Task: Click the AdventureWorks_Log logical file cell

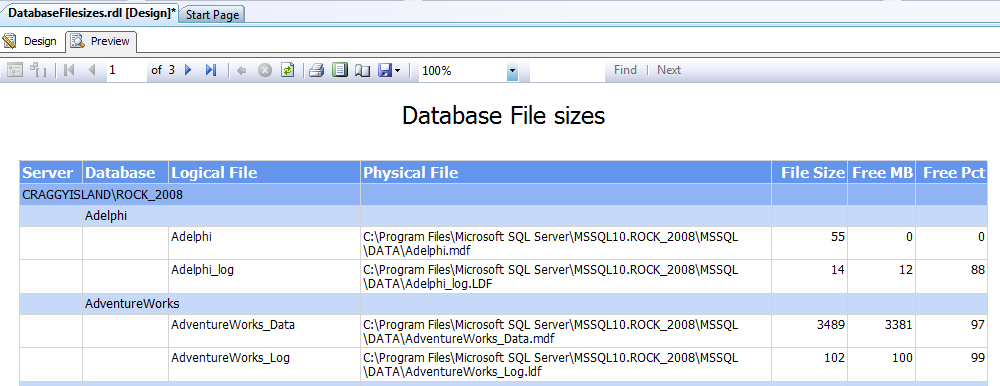Action: (x=265, y=364)
